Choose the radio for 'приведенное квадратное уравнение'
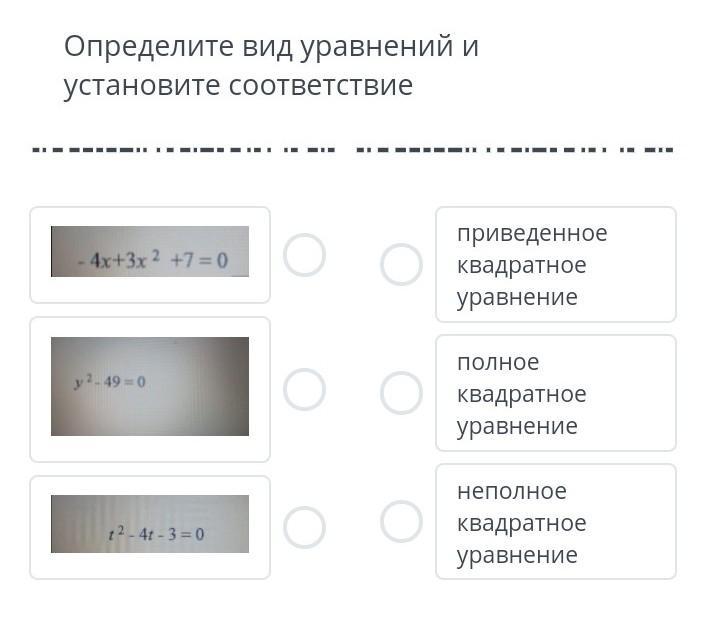Screen dimensions: 712x628 (x=401, y=265)
